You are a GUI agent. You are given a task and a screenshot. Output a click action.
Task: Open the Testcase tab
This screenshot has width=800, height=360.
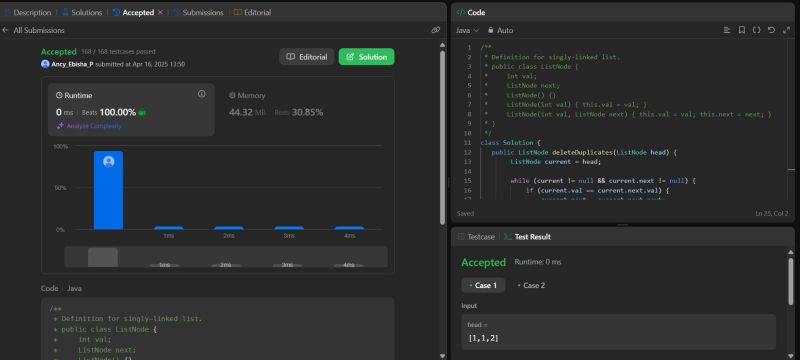point(476,237)
